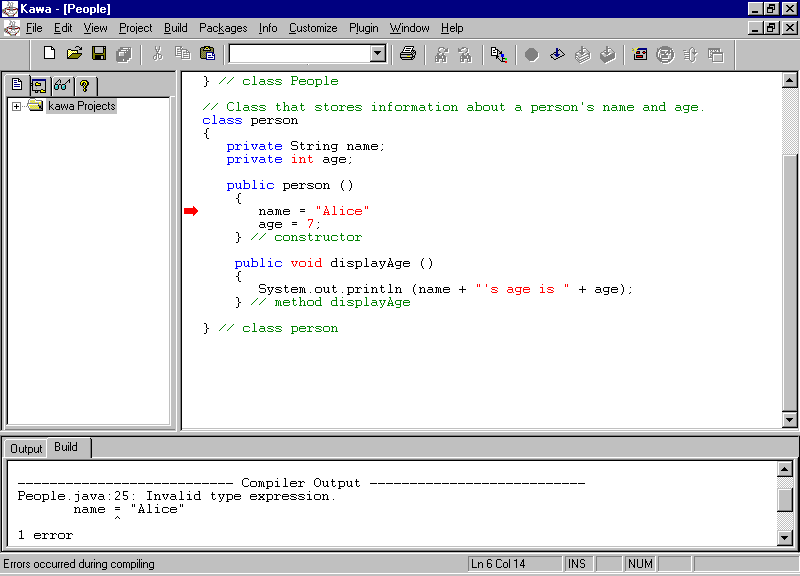This screenshot has width=800, height=576.
Task: Select the Kawa Projects folder item
Action: [81, 106]
